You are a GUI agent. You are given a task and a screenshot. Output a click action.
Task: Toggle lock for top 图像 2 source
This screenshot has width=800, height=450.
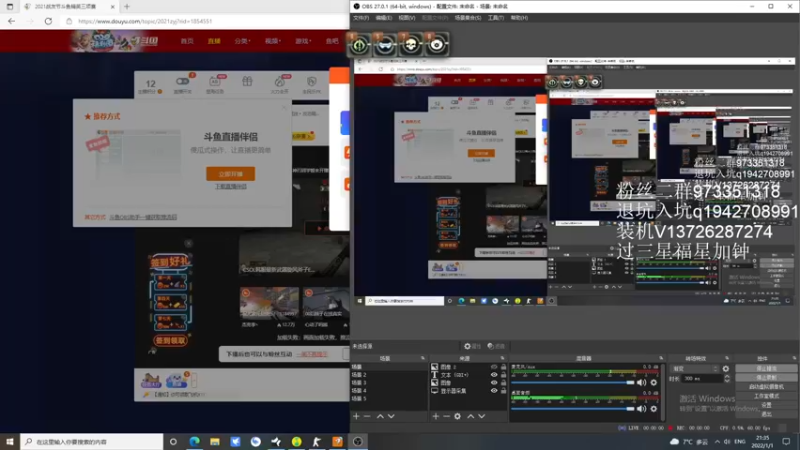[x=504, y=367]
